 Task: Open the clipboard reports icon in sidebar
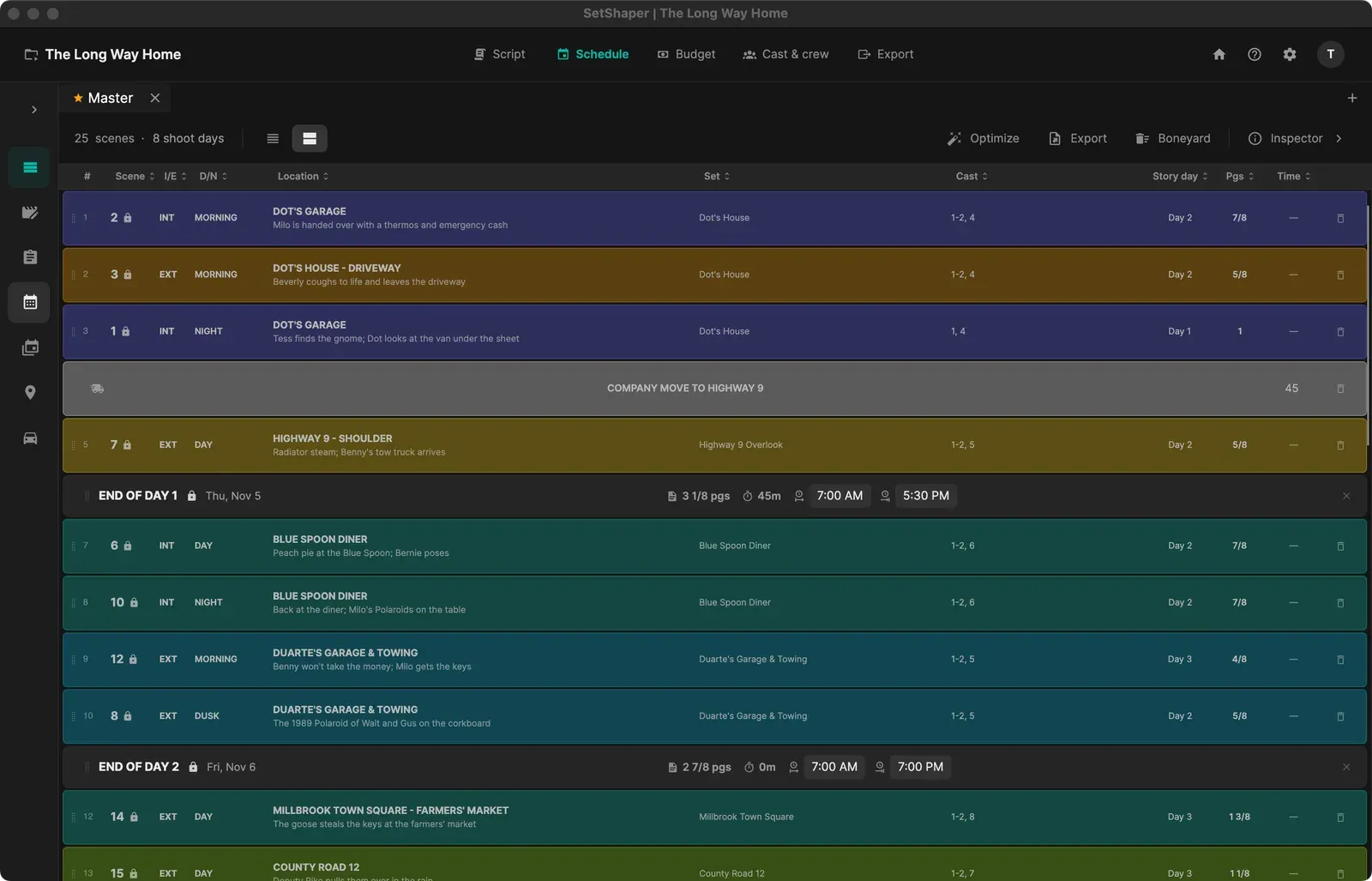[30, 257]
